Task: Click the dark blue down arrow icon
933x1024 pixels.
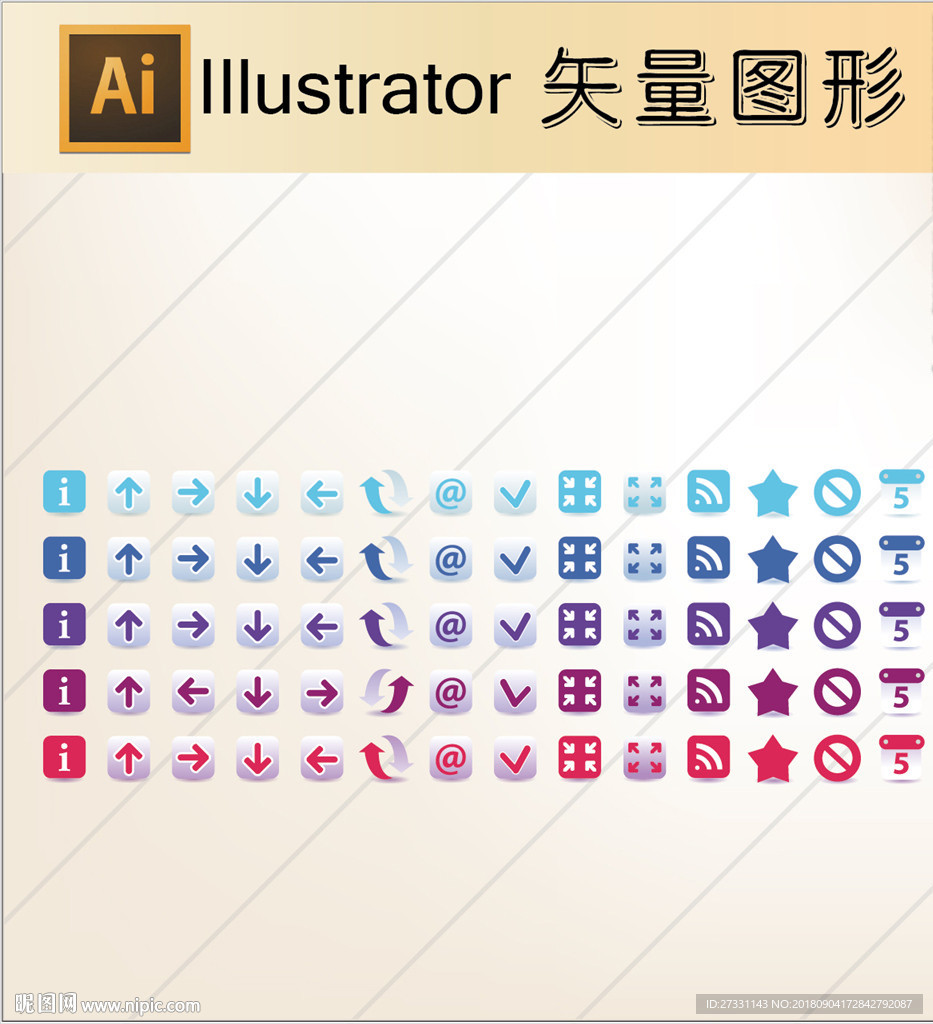Action: point(257,558)
